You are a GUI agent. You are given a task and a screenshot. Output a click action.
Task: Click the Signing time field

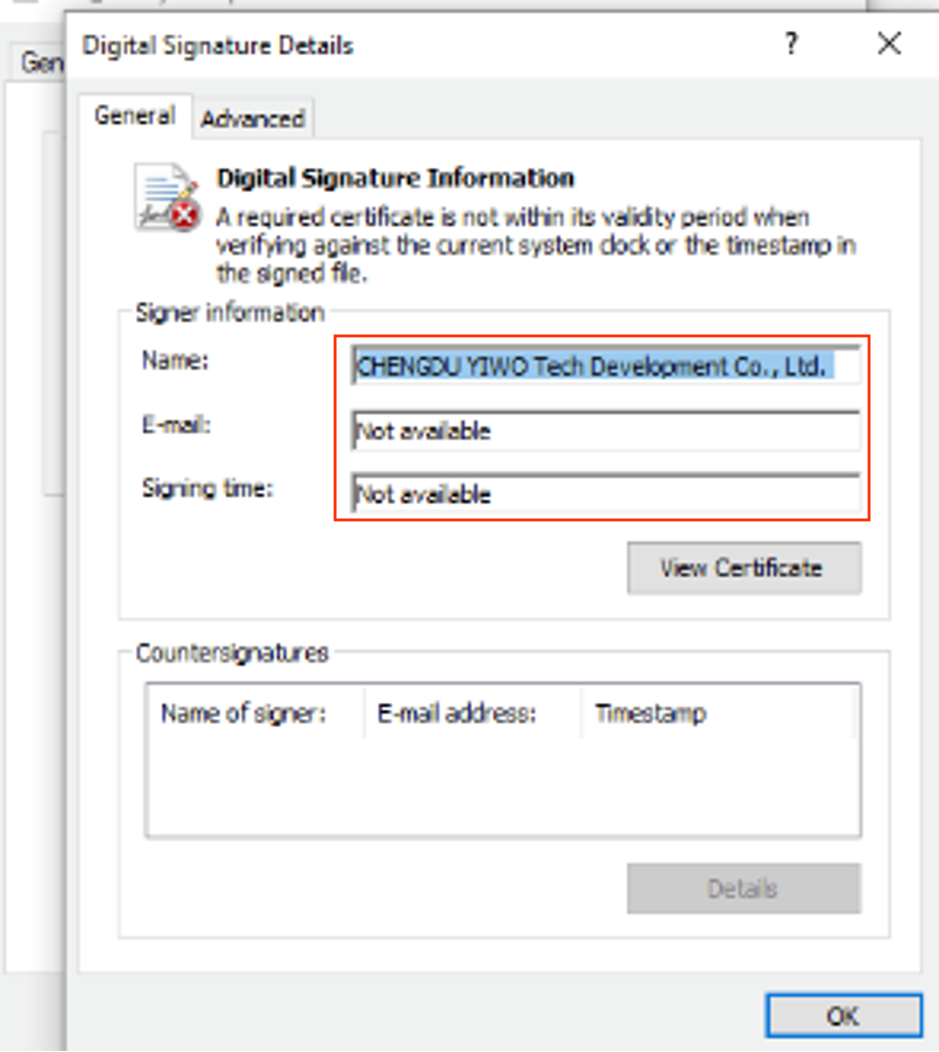pyautogui.click(x=606, y=493)
